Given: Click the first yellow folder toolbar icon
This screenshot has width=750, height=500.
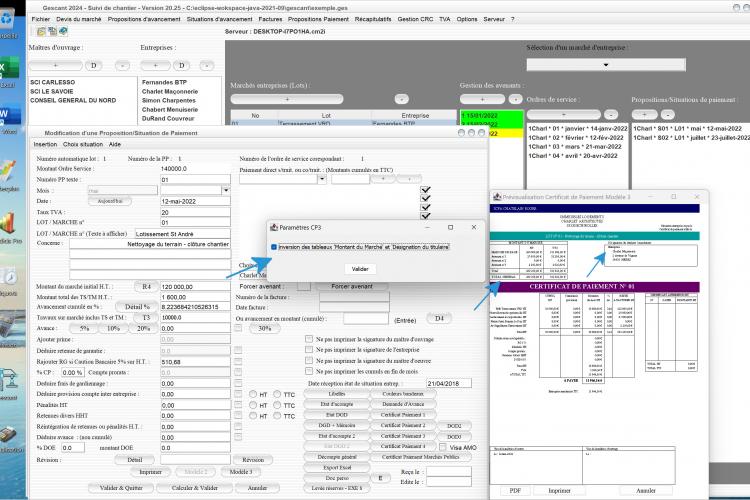Looking at the screenshot, I should point(42,32).
